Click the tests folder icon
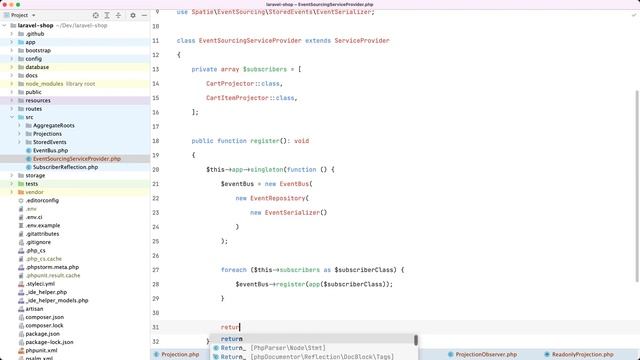This screenshot has height=360, width=640. point(21,184)
